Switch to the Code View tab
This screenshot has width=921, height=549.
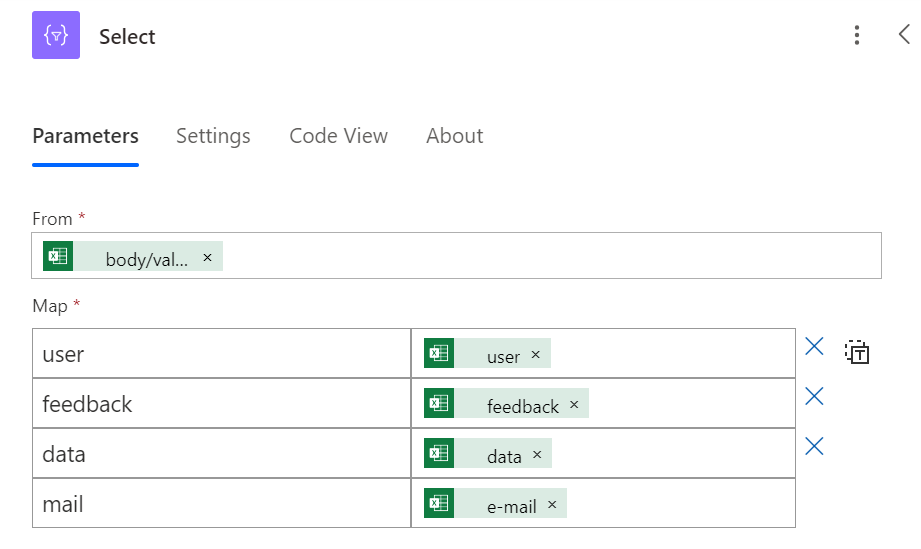(x=338, y=136)
